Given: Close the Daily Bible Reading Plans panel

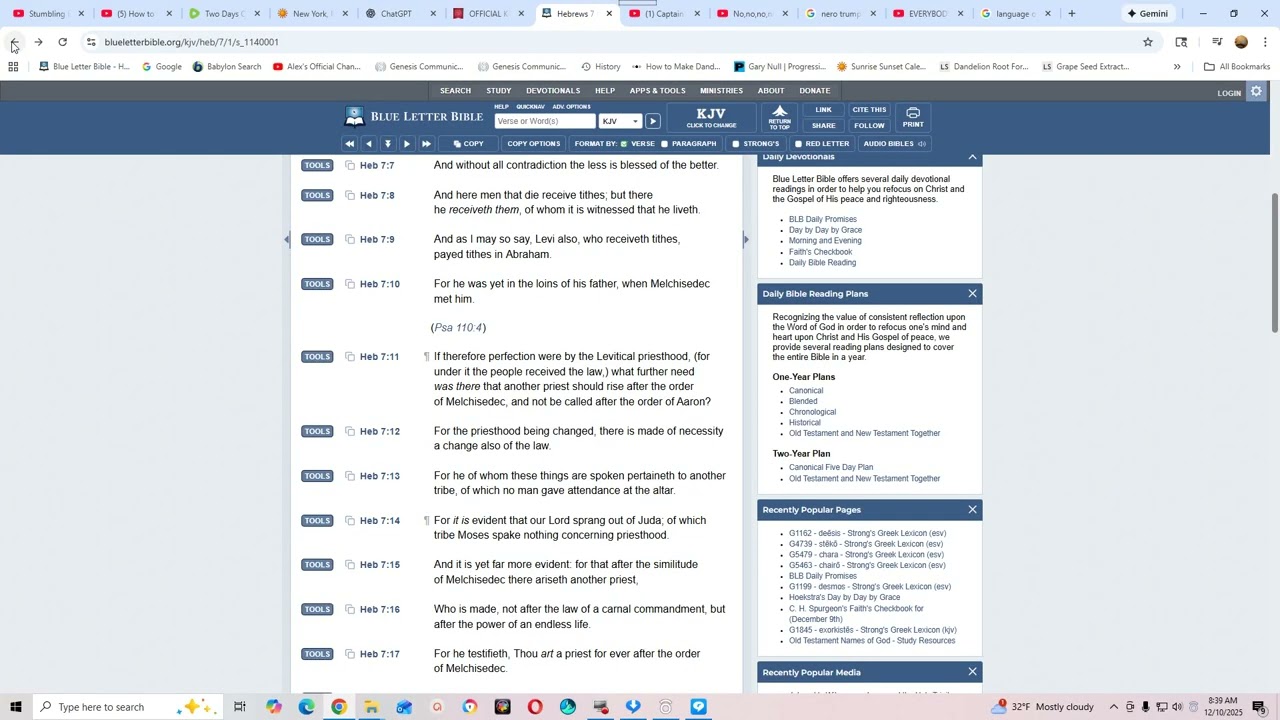Looking at the screenshot, I should click(972, 294).
